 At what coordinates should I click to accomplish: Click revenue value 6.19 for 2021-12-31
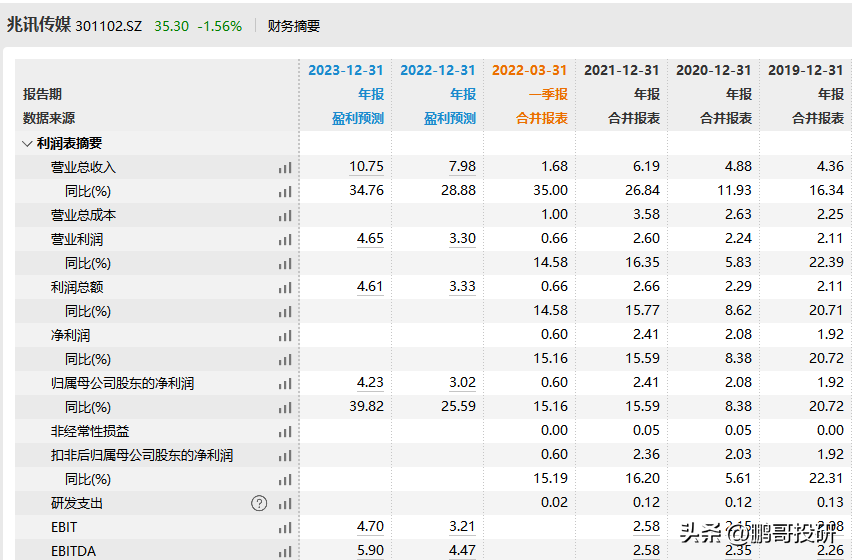pyautogui.click(x=646, y=166)
